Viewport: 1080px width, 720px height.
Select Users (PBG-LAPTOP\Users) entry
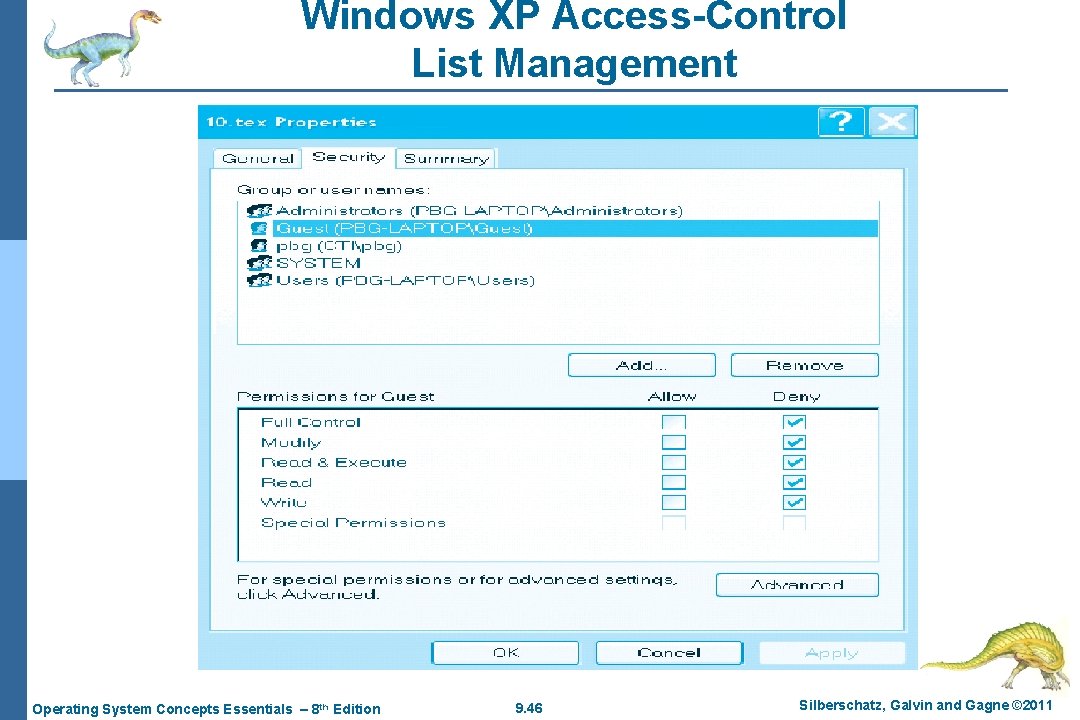pyautogui.click(x=405, y=280)
